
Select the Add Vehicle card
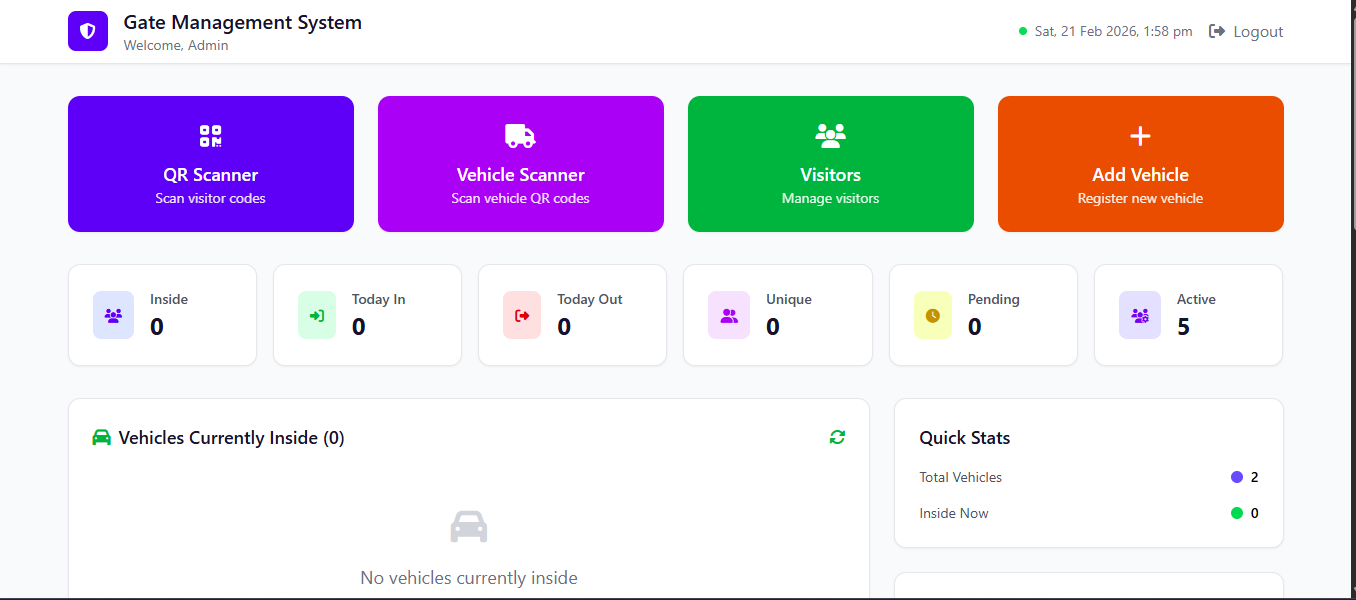(1140, 164)
